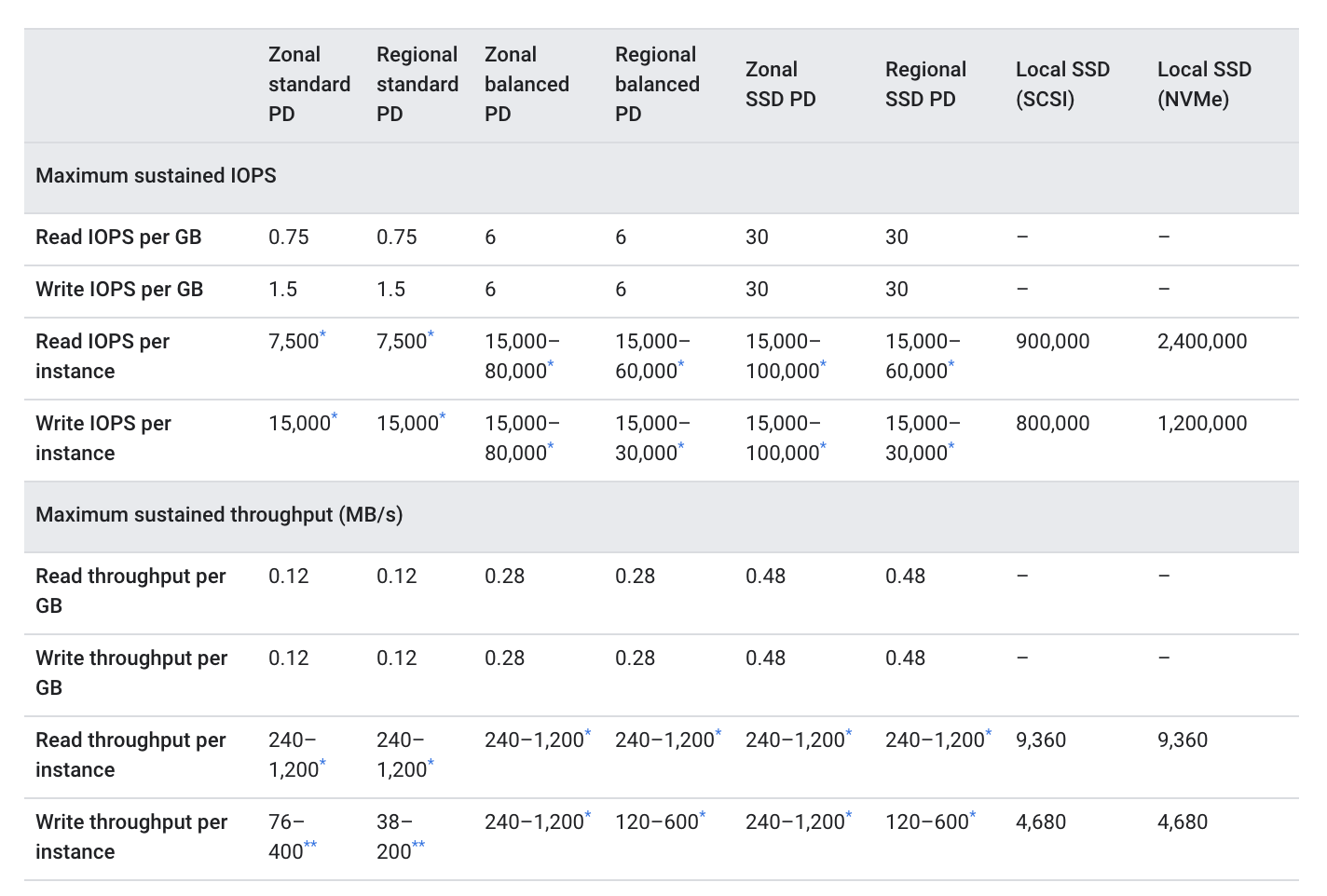1327x896 pixels.
Task: Click the Regional balanced PD column header
Action: point(657,84)
